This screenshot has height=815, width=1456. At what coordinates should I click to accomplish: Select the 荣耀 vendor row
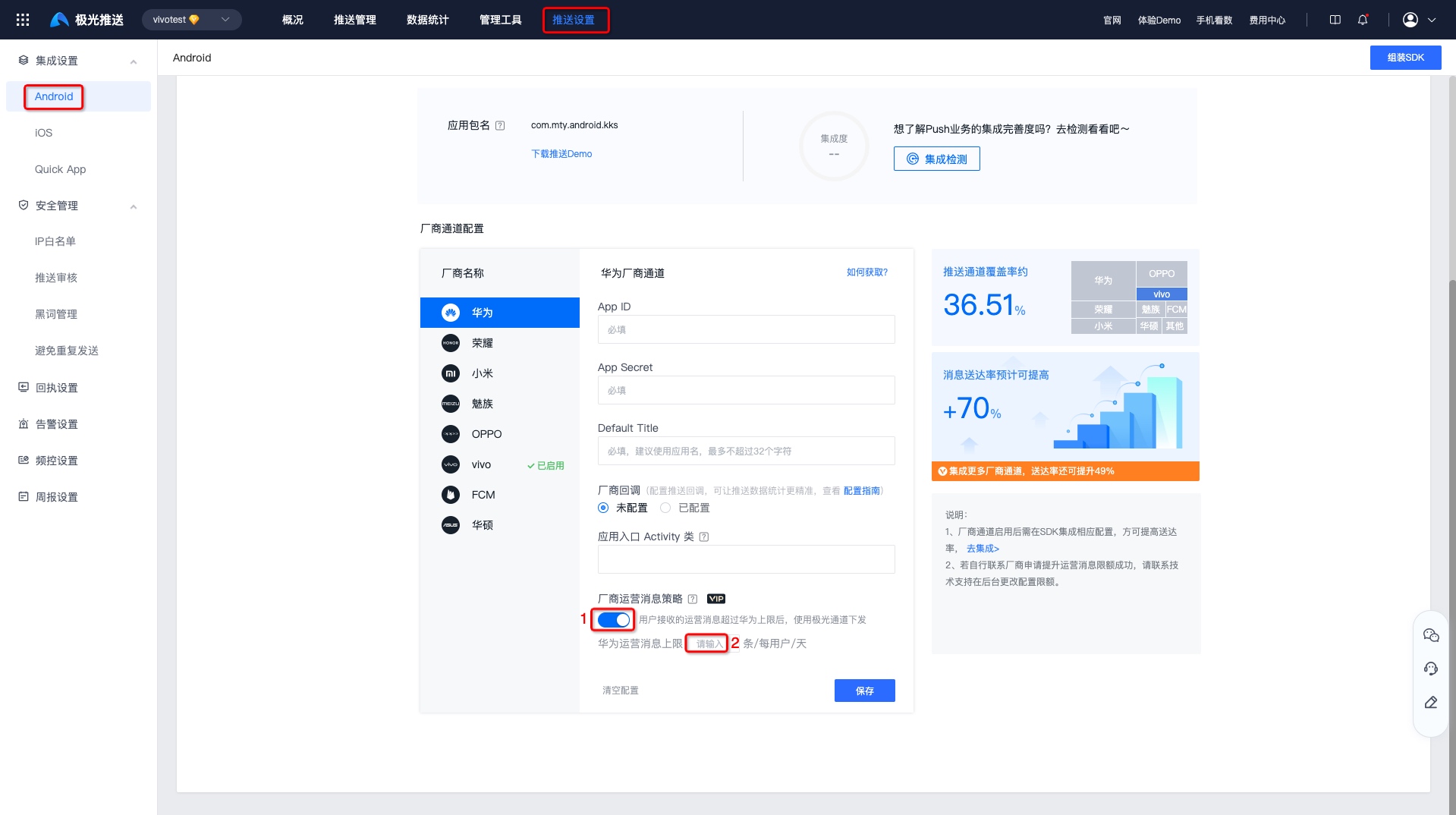[x=500, y=343]
